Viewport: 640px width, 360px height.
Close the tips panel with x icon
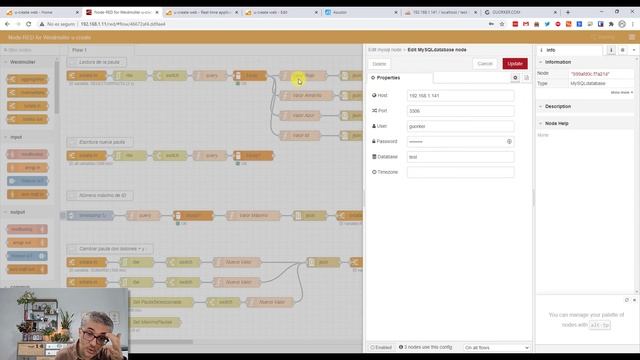634,300
